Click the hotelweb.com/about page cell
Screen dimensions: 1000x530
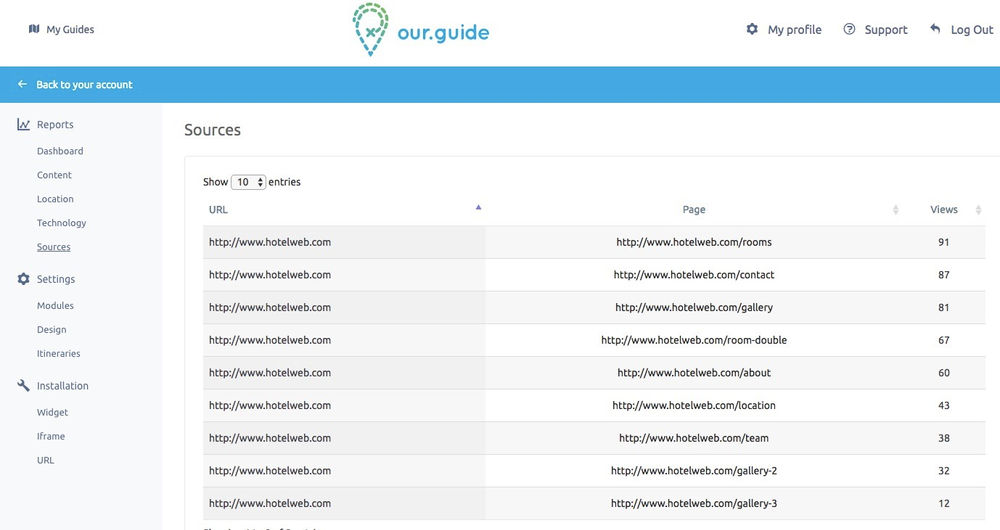pyautogui.click(x=694, y=372)
